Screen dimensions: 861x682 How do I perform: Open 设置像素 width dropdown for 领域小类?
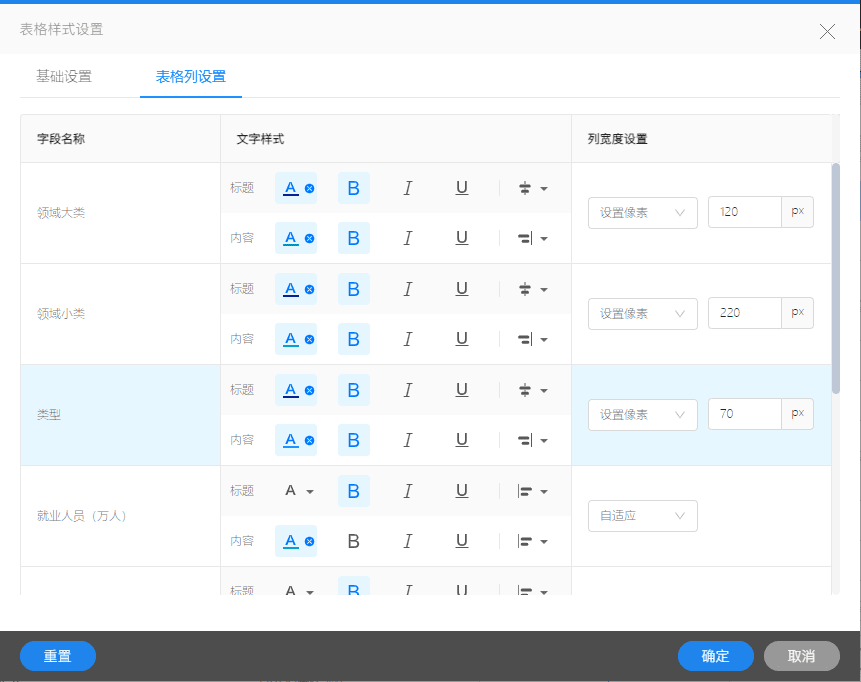642,314
